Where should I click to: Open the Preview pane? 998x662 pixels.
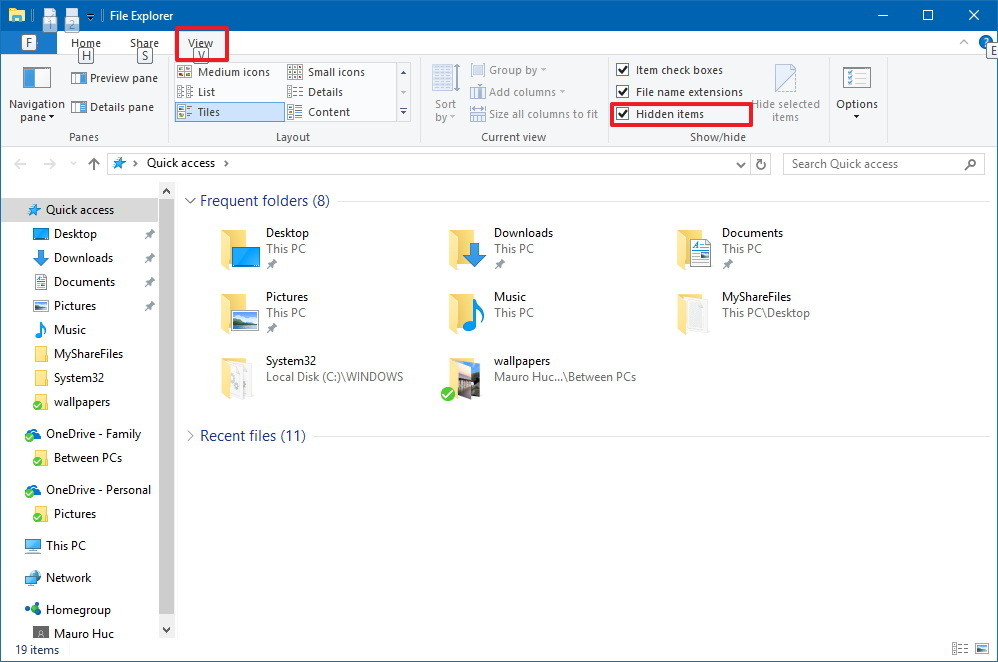point(113,78)
